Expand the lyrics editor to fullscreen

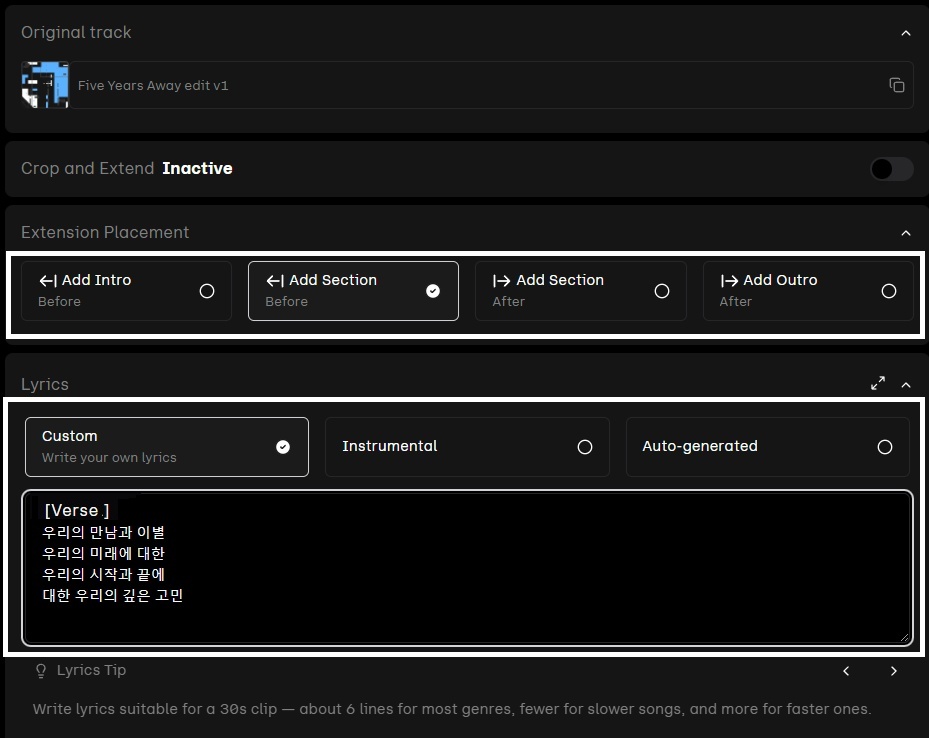(878, 383)
